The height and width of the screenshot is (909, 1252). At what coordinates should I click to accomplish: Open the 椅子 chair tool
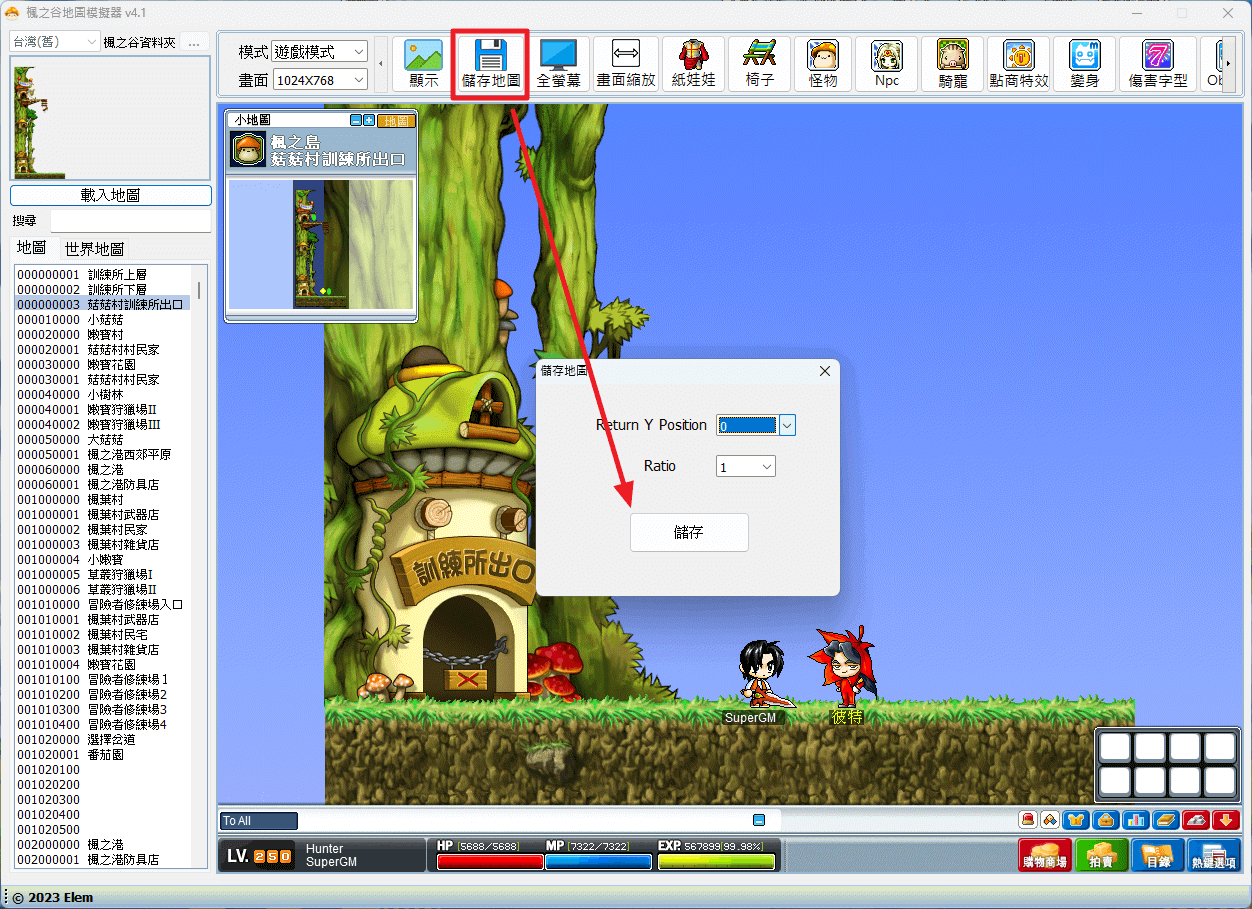[760, 64]
